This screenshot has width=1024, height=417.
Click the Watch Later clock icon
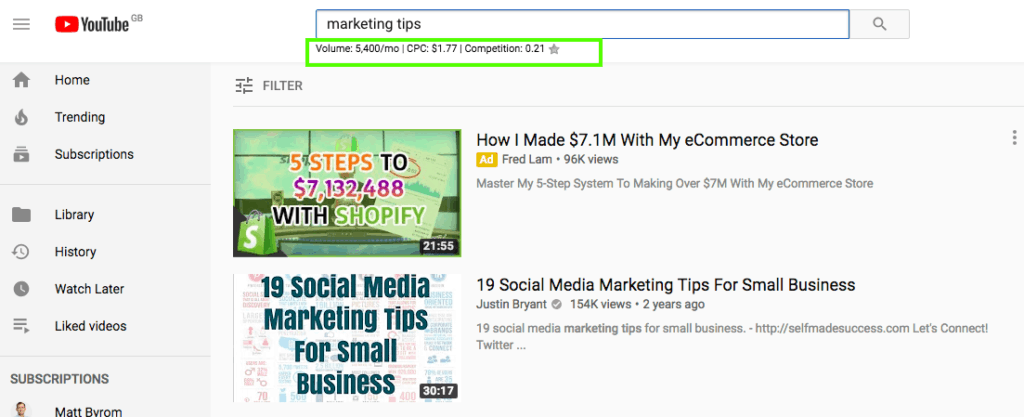[22, 289]
